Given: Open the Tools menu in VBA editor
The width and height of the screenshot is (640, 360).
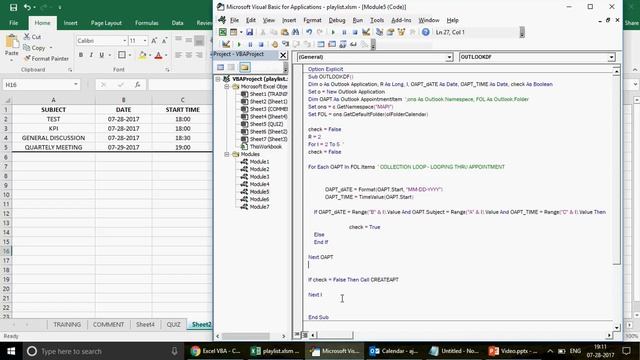Looking at the screenshot, I should pyautogui.click(x=377, y=20).
